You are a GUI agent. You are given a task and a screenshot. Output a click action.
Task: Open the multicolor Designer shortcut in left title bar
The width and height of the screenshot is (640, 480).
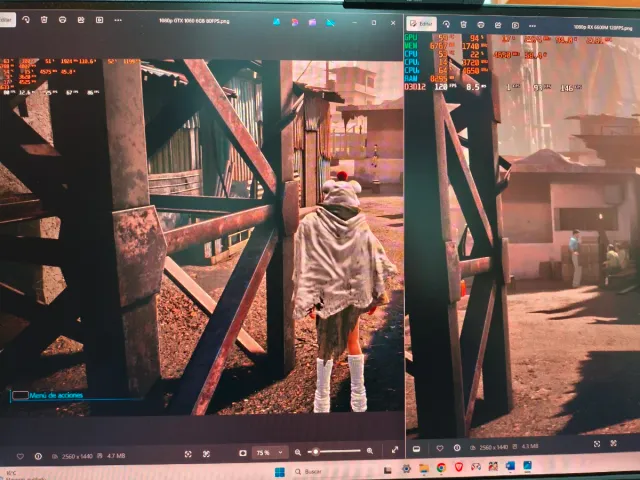[x=295, y=22]
